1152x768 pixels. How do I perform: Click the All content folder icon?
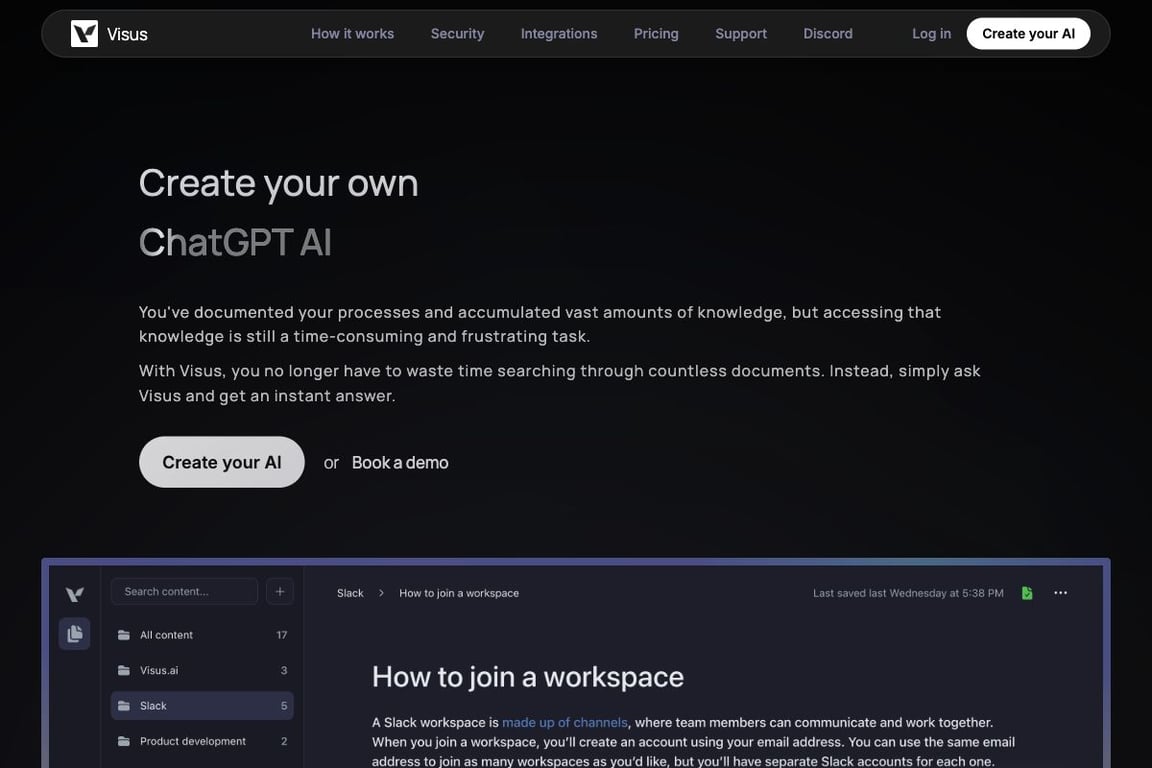(x=124, y=635)
